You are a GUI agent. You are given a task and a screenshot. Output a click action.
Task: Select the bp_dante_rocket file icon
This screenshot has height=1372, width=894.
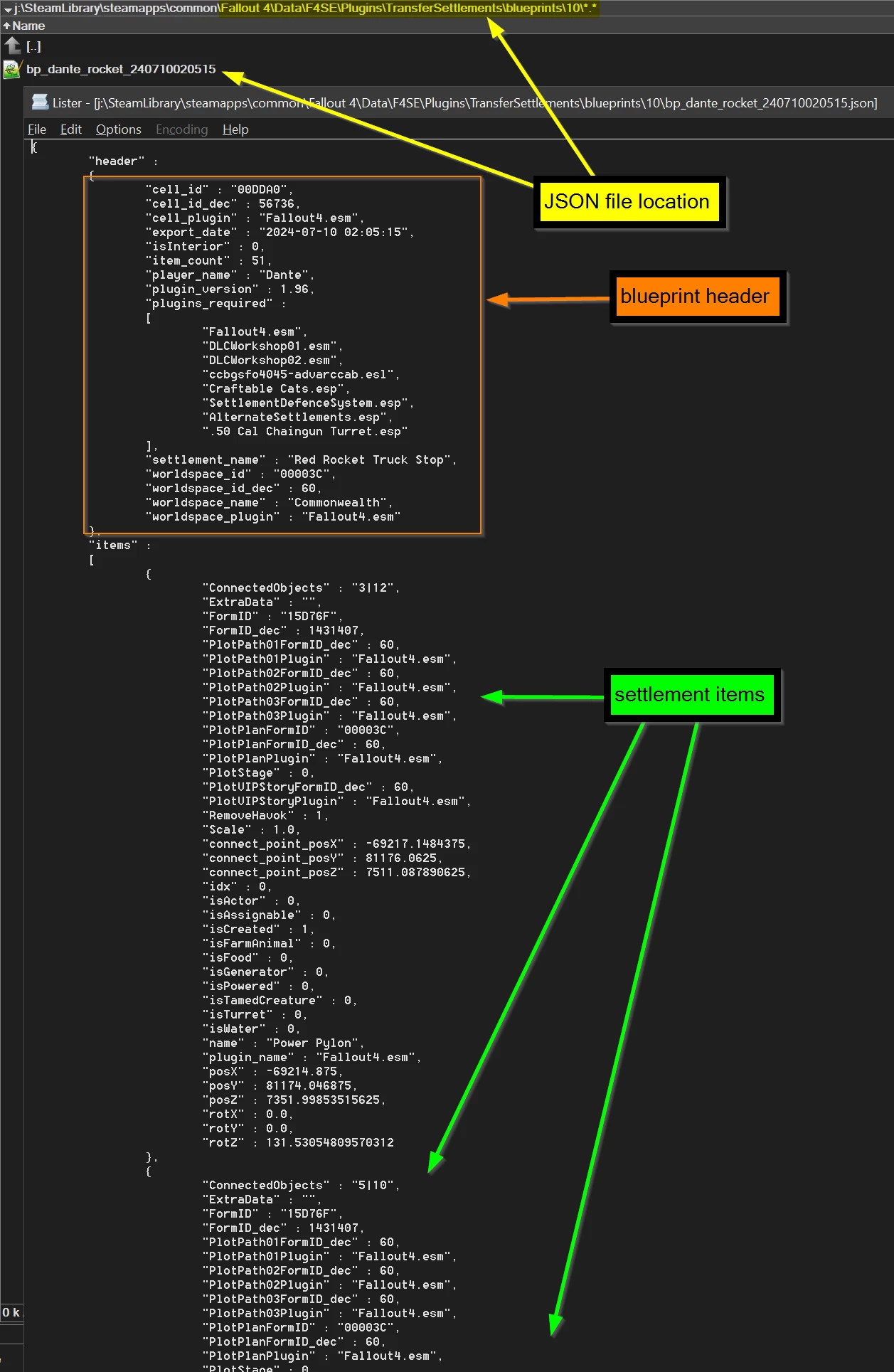click(12, 69)
